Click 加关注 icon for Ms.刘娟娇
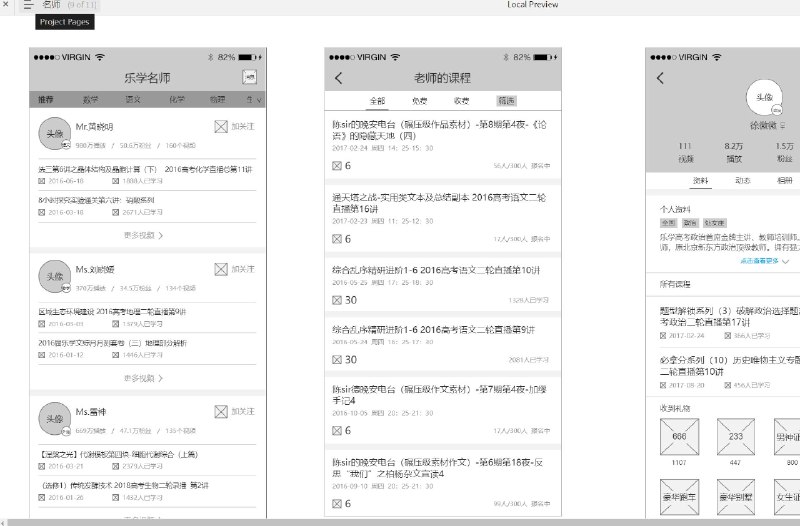This screenshot has height=526, width=800. point(221,269)
